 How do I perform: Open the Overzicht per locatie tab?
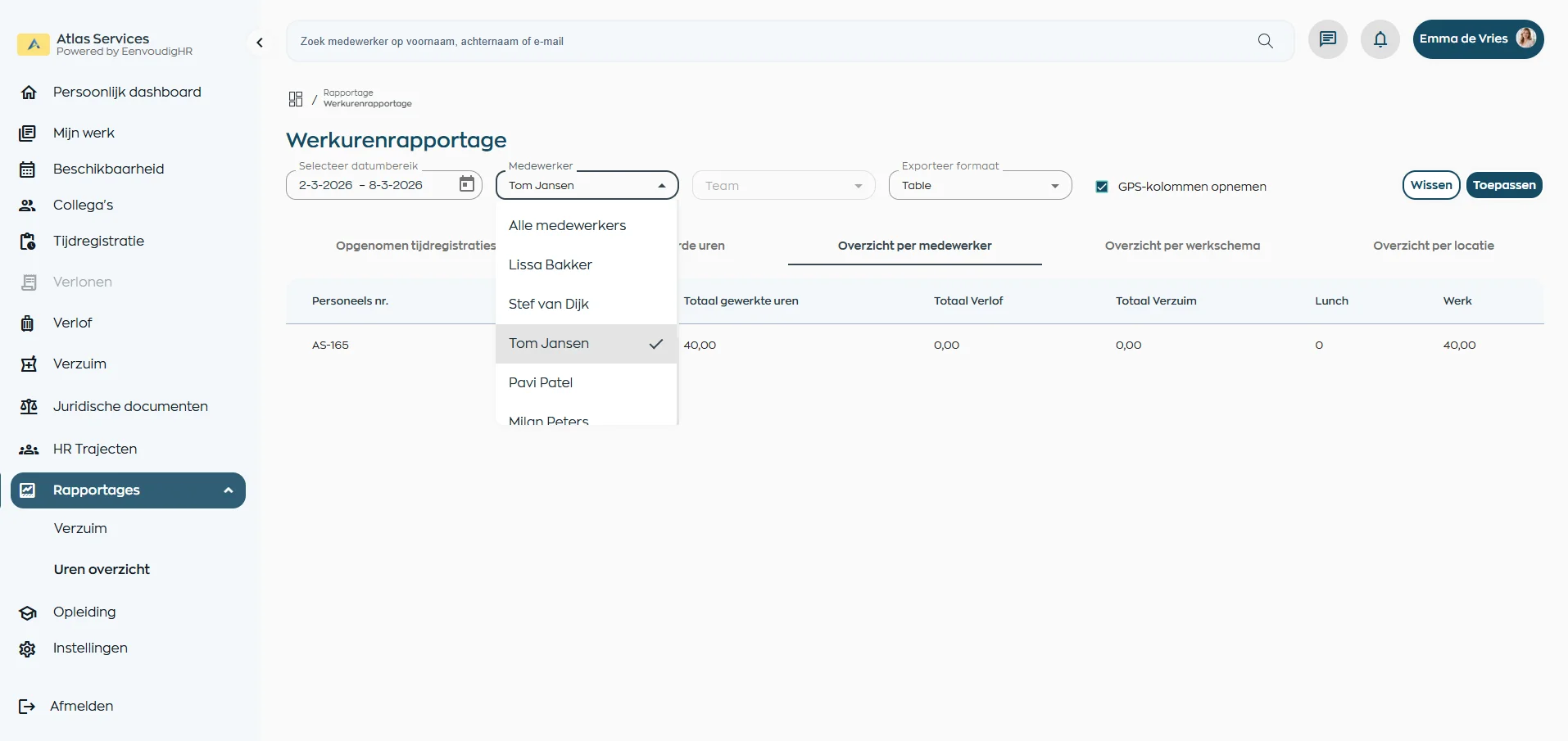[x=1434, y=245]
